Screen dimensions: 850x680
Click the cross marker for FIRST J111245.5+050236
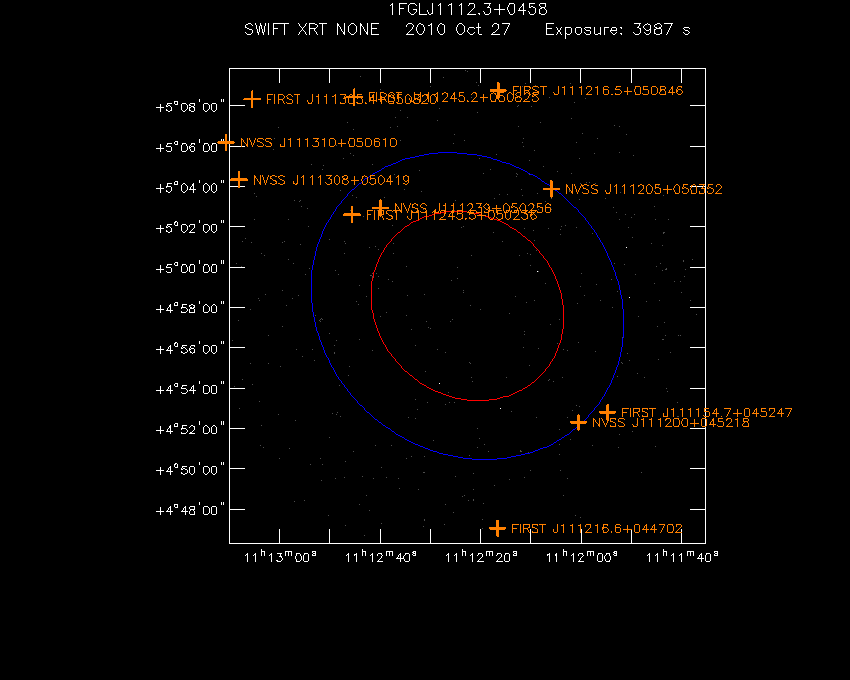(x=352, y=215)
